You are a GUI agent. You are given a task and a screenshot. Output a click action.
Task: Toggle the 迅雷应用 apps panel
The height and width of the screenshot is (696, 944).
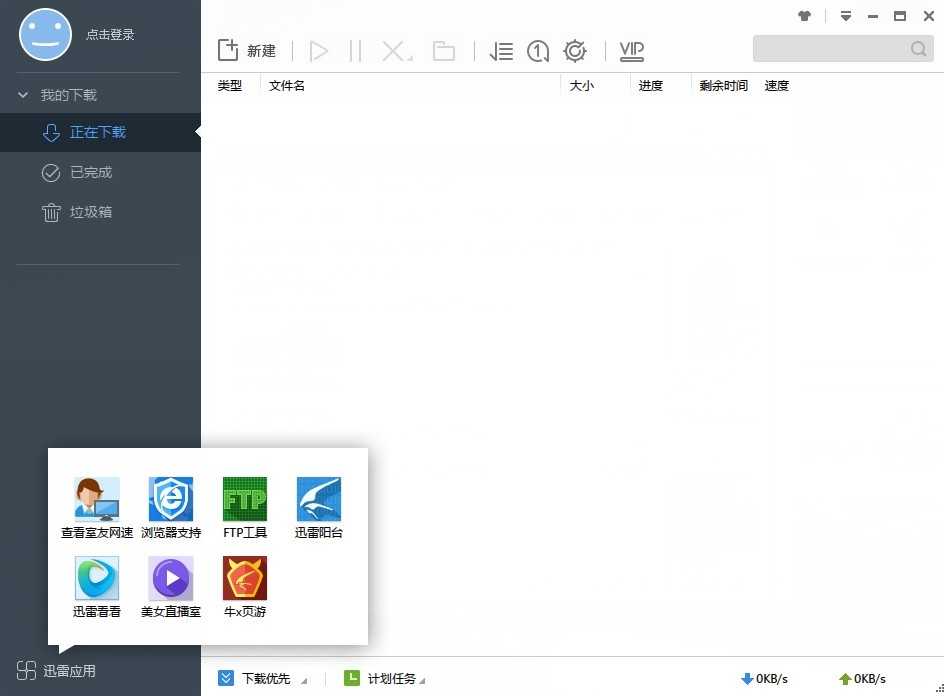point(57,671)
